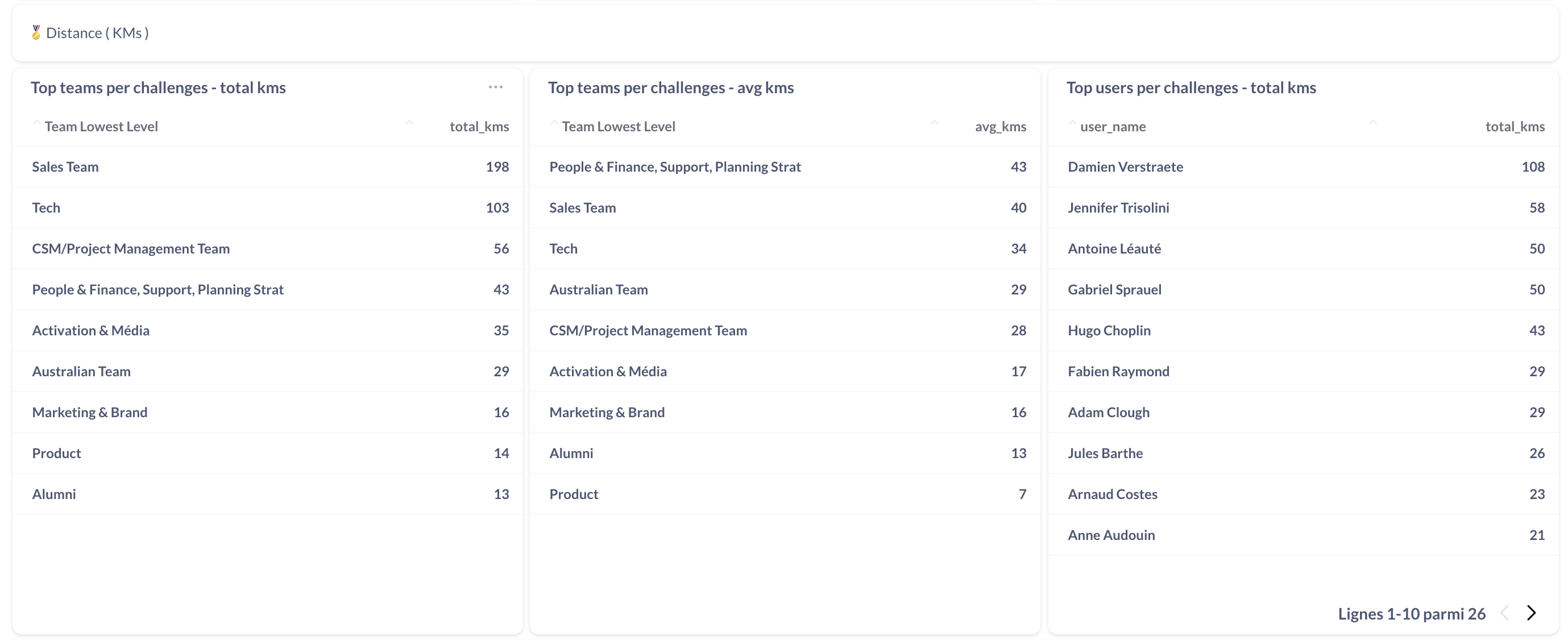1568x640 pixels.
Task: Click the next page arrow in users table
Action: tap(1532, 613)
